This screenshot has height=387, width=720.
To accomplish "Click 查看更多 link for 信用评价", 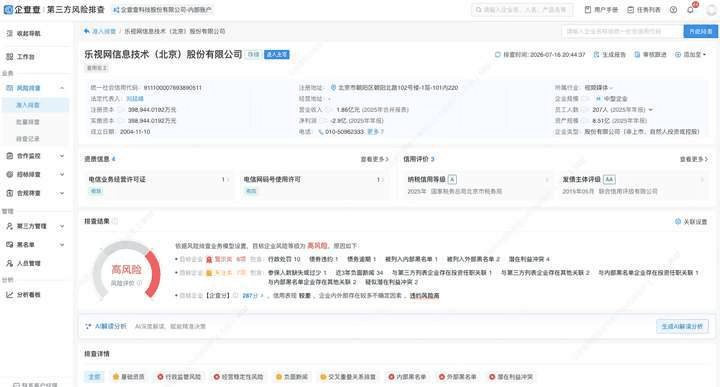I will pos(693,159).
